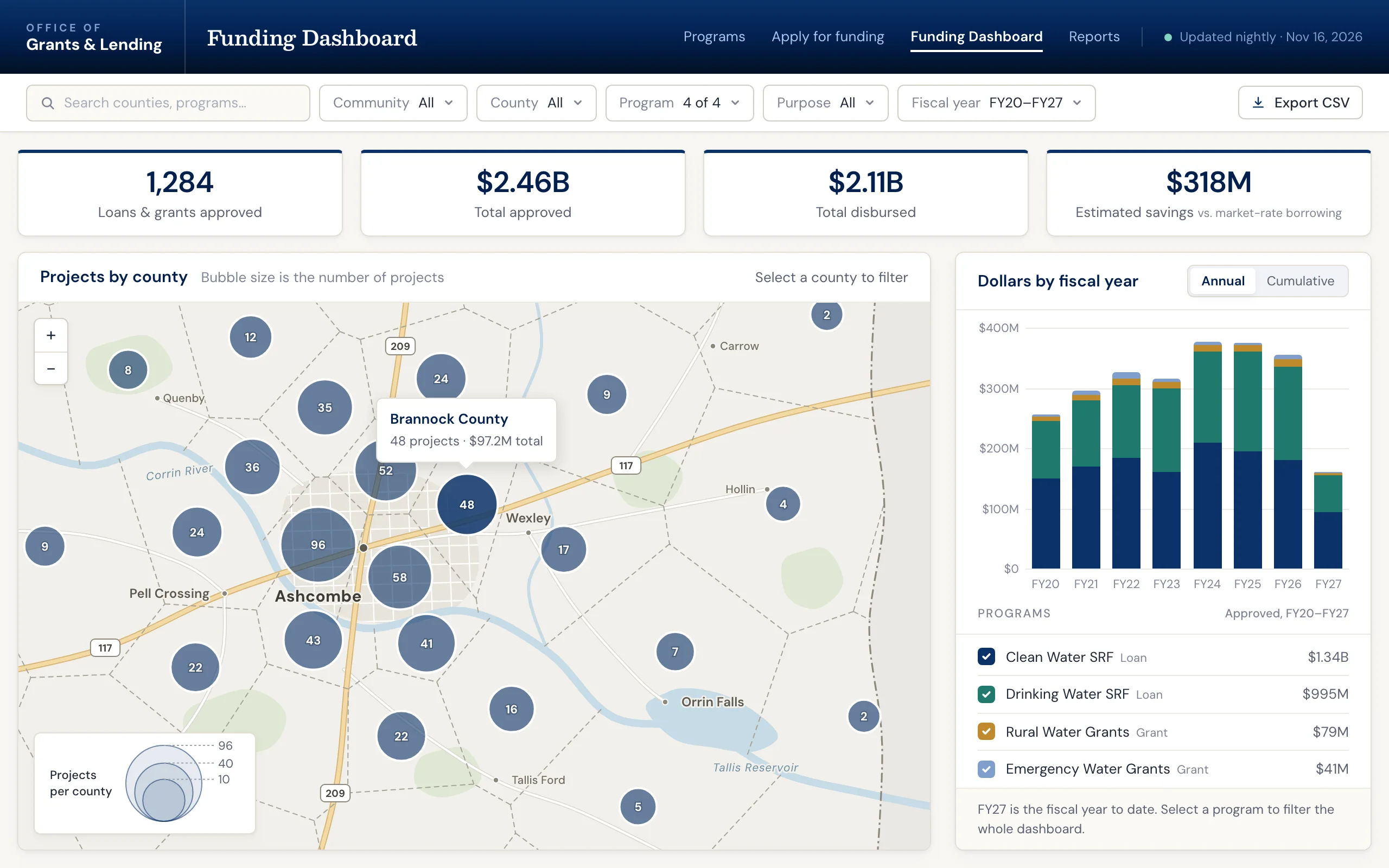Open Apply for funding page
Viewport: 1389px width, 868px height.
tap(827, 37)
